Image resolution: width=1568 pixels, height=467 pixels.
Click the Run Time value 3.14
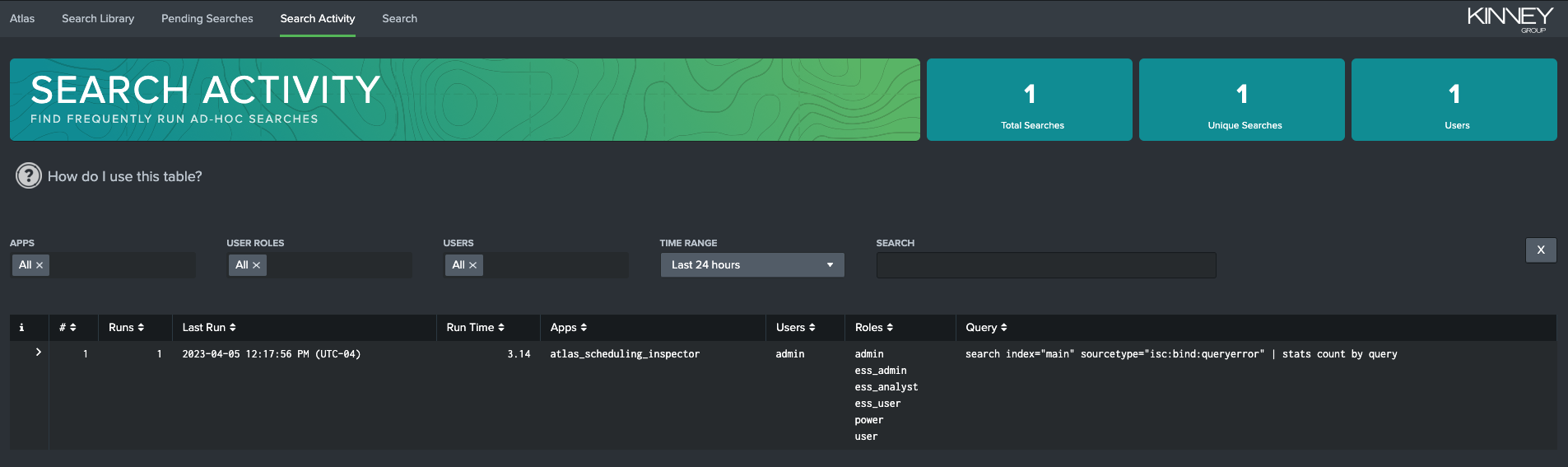coord(519,354)
